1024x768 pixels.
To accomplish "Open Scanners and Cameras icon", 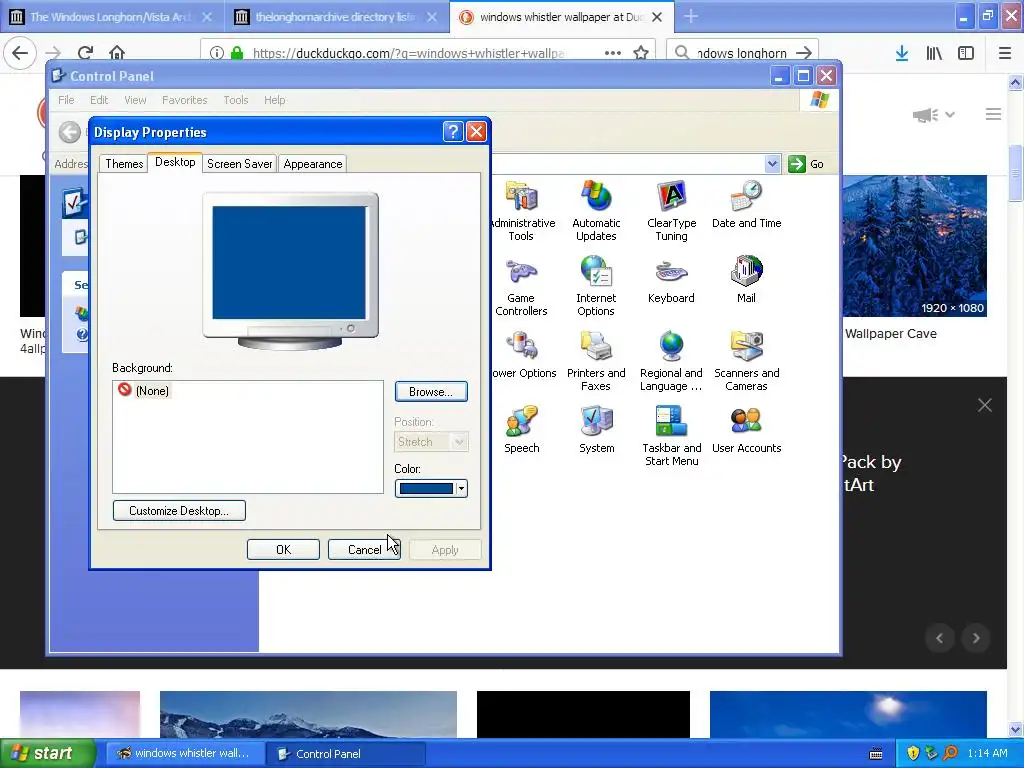I will click(x=746, y=361).
